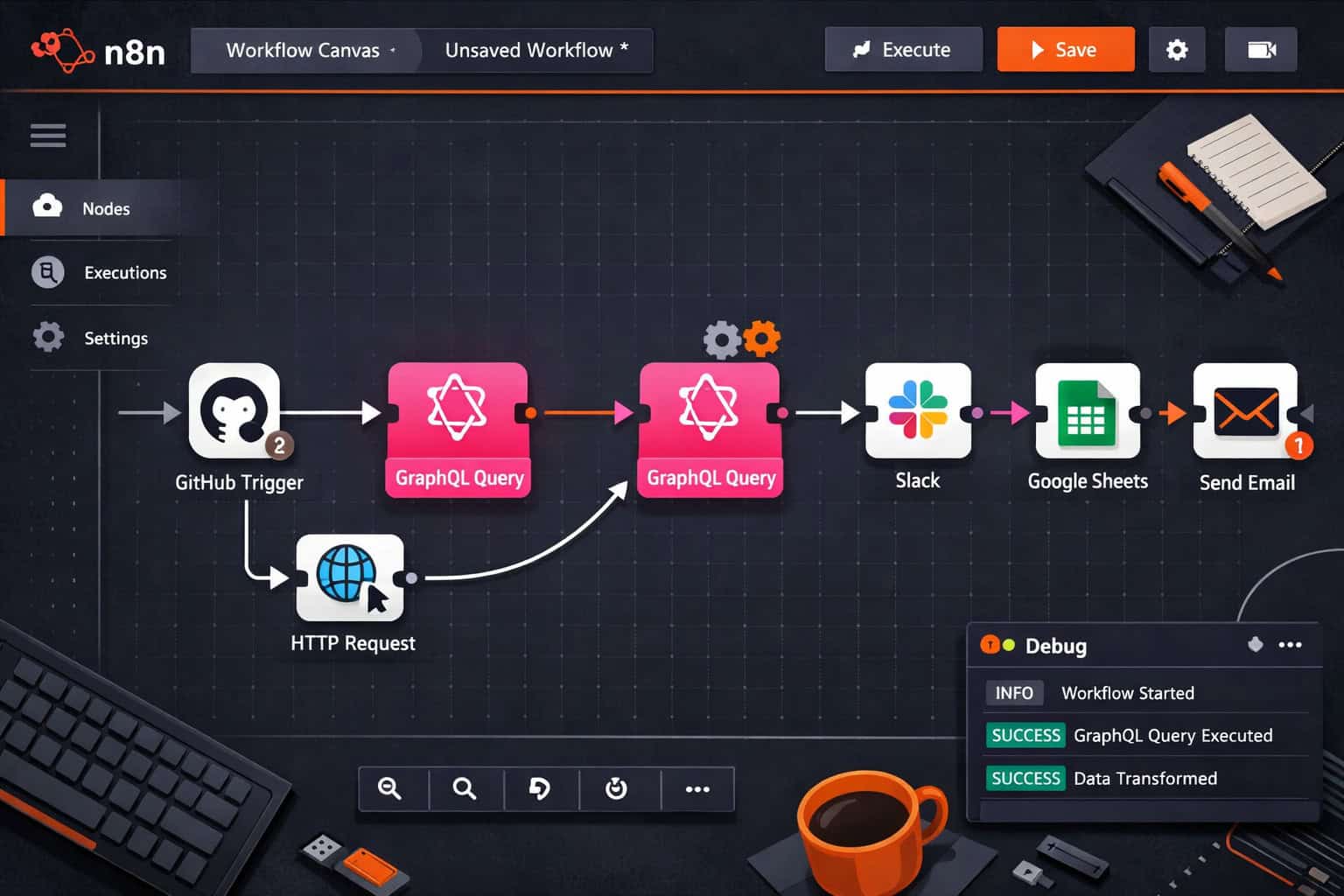Click the badge 1 on Send Email

point(1298,445)
